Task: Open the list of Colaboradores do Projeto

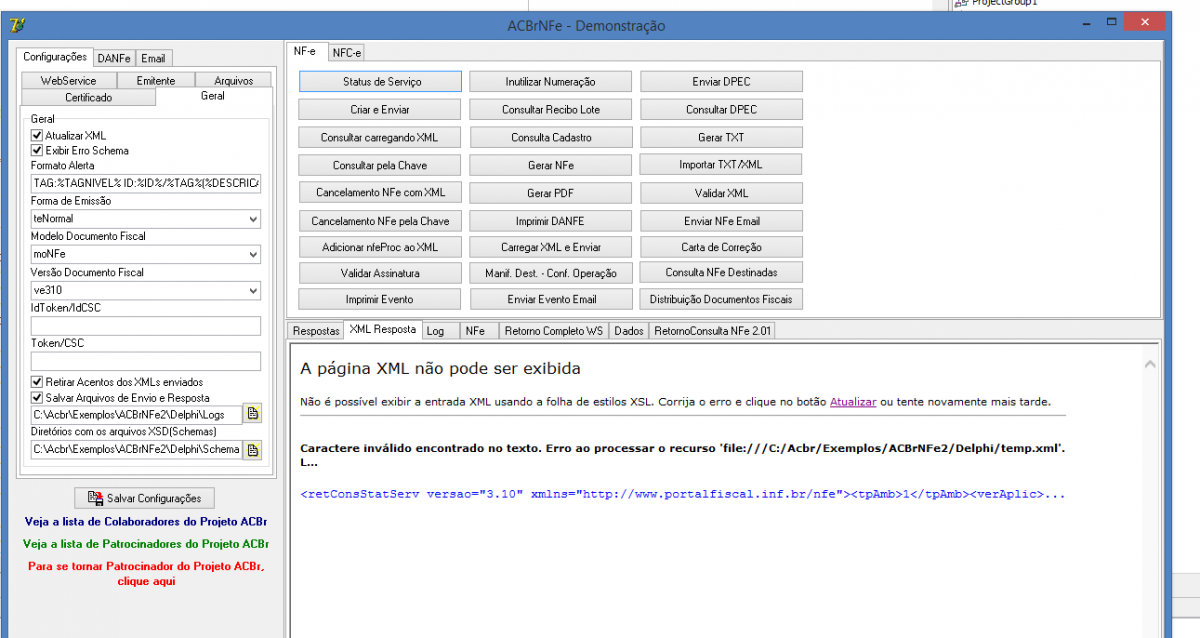Action: click(146, 522)
